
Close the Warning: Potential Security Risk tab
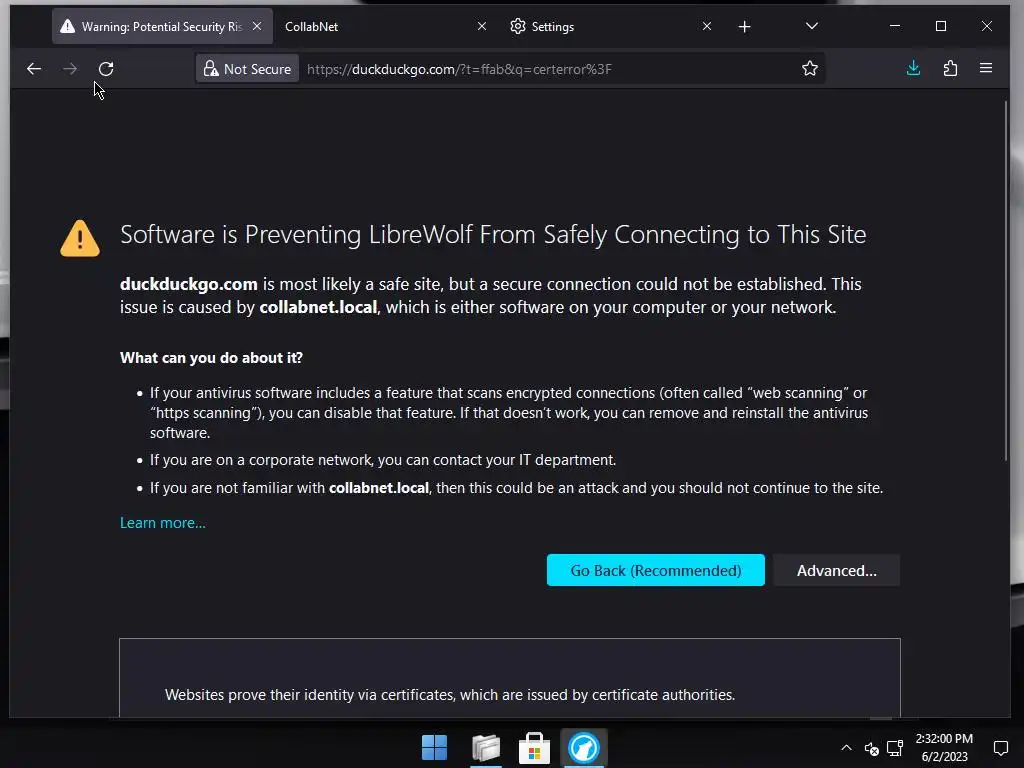[257, 26]
